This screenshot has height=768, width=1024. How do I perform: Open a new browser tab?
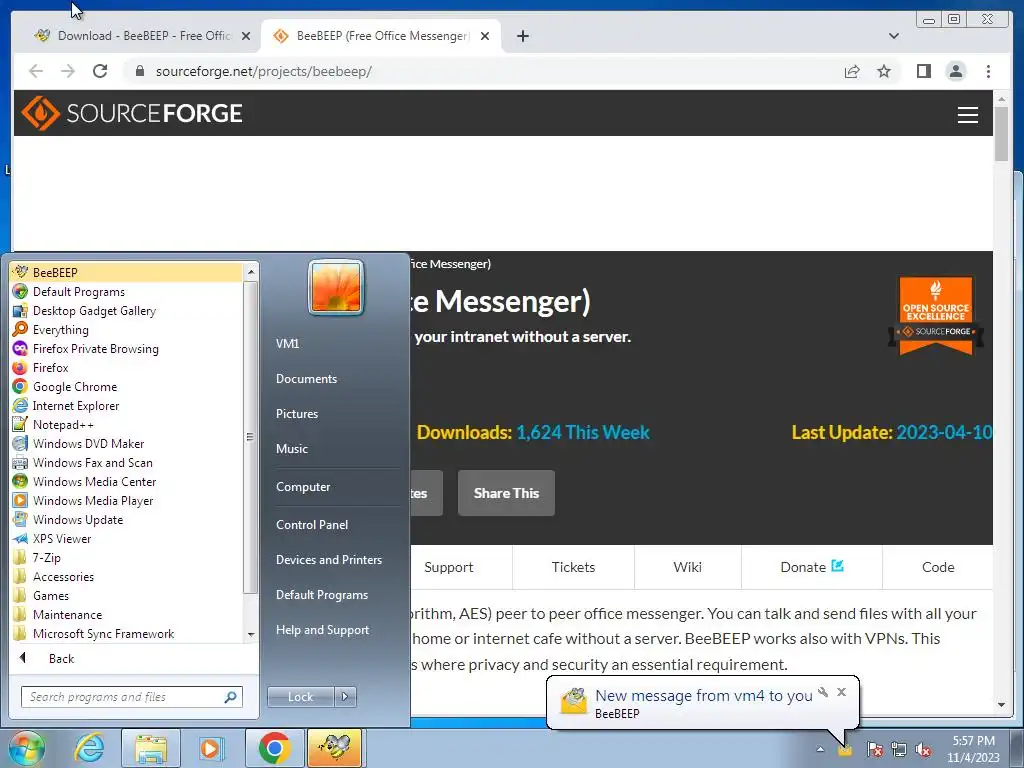coord(522,36)
